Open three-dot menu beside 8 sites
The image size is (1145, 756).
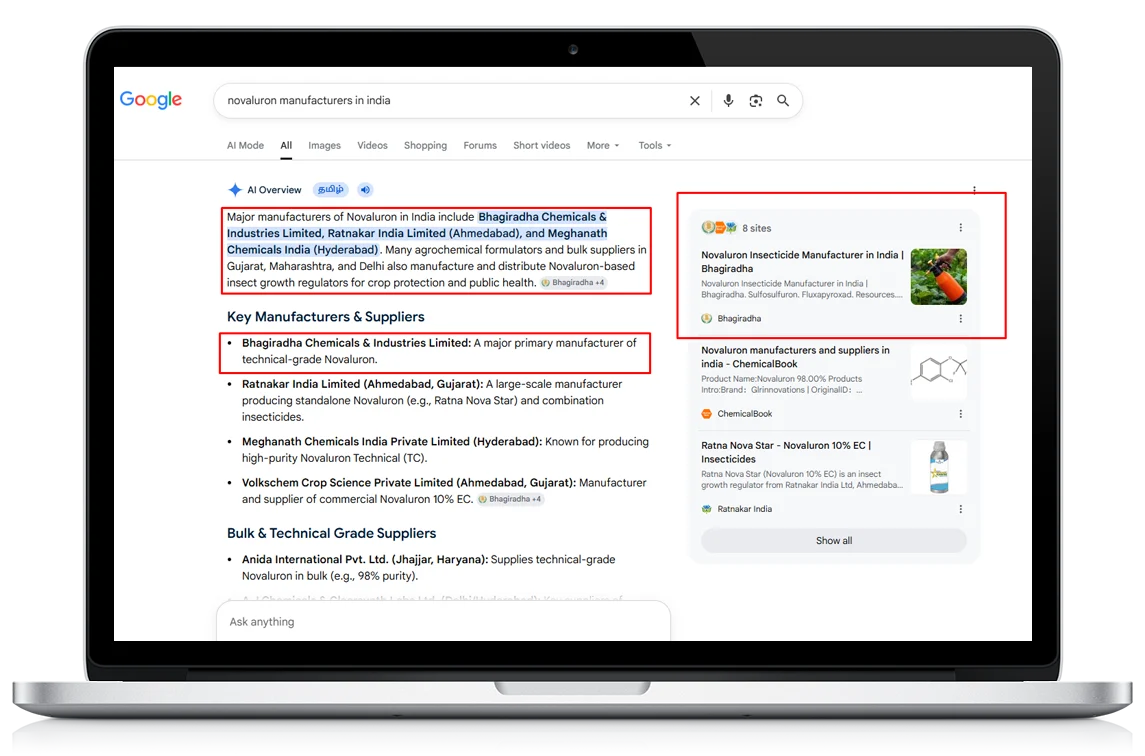[x=960, y=228]
